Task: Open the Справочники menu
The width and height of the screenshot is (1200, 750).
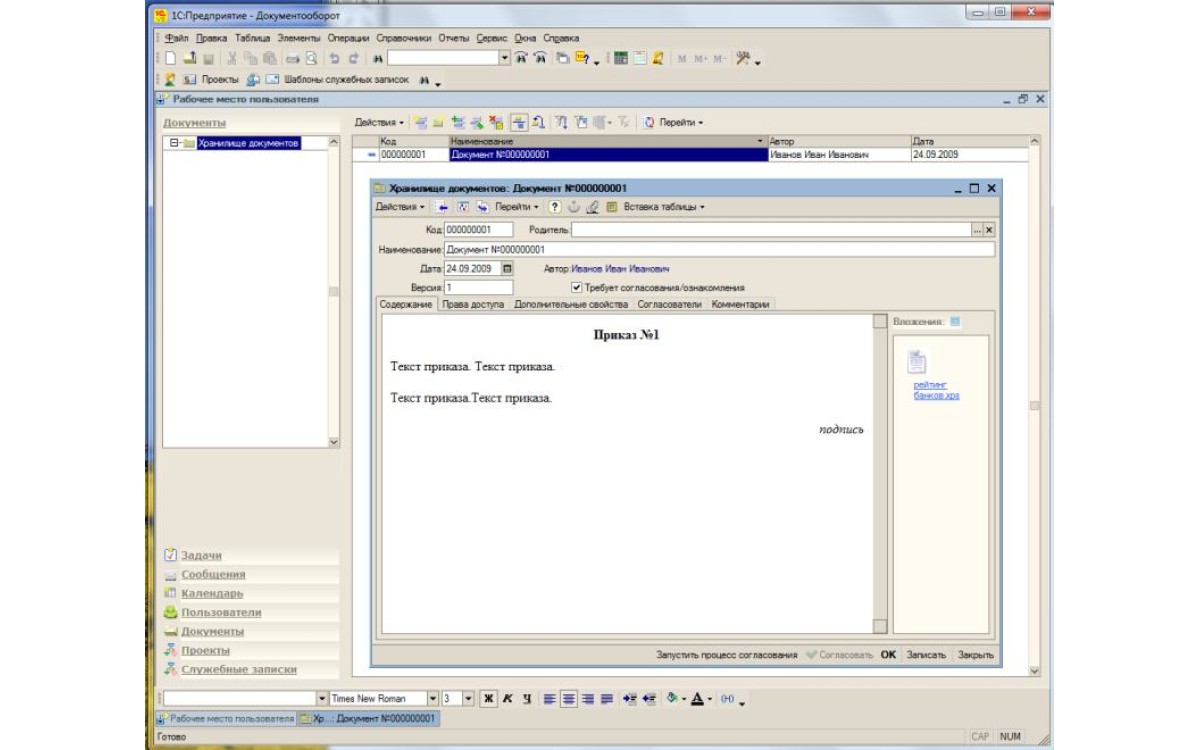Action: (x=404, y=38)
